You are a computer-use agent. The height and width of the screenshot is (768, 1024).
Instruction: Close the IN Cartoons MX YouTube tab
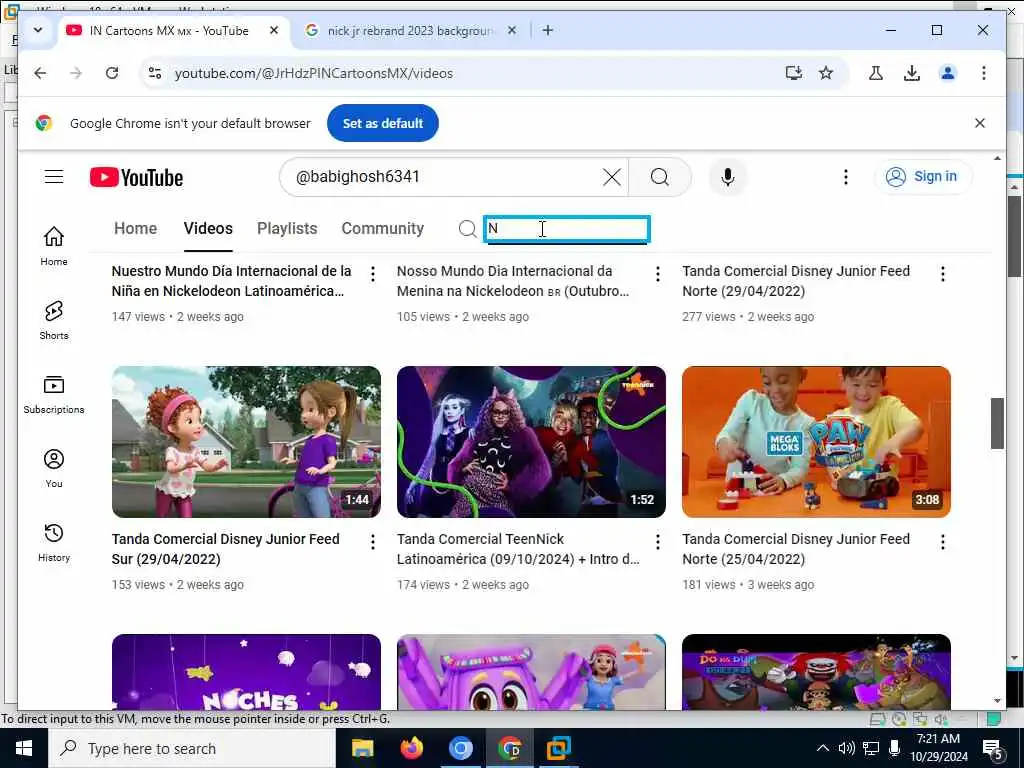click(274, 30)
